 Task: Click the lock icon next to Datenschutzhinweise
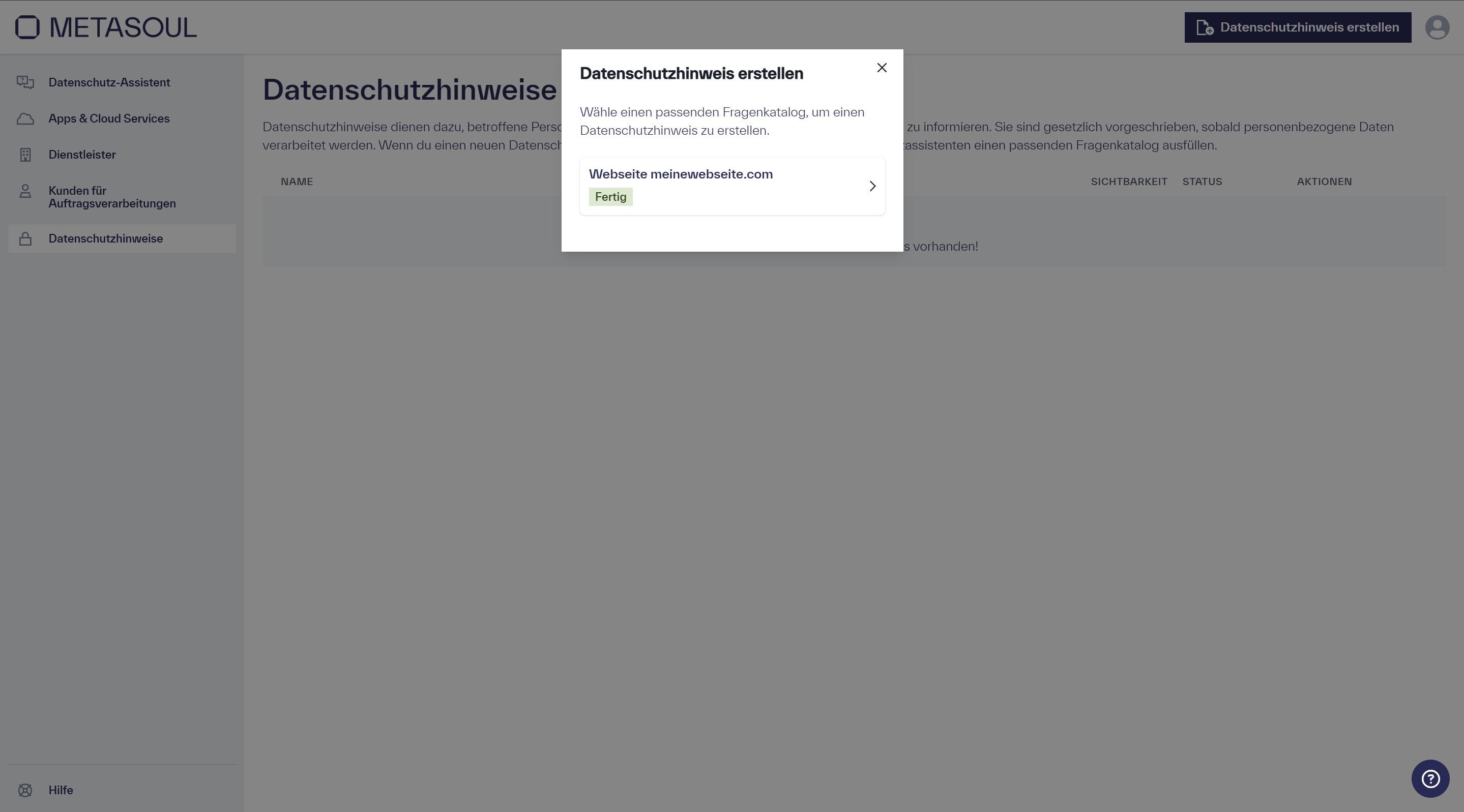tap(25, 238)
